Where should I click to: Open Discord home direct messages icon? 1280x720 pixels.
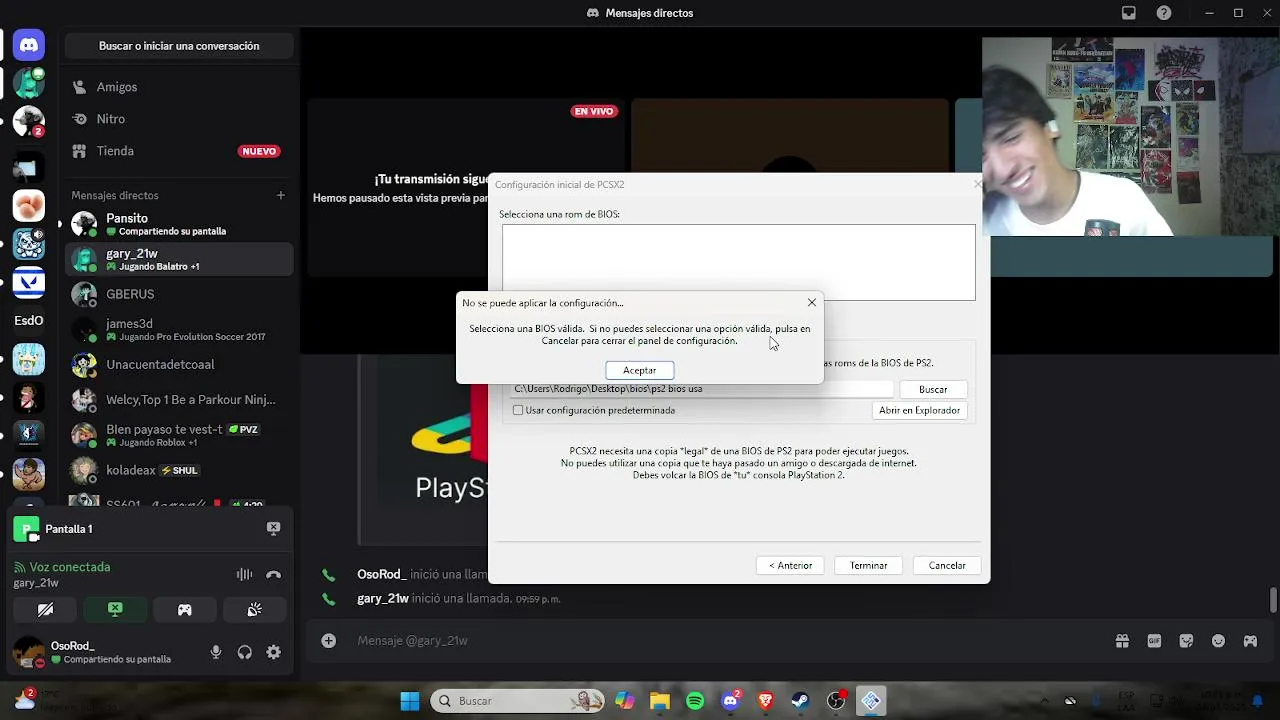tap(28, 45)
